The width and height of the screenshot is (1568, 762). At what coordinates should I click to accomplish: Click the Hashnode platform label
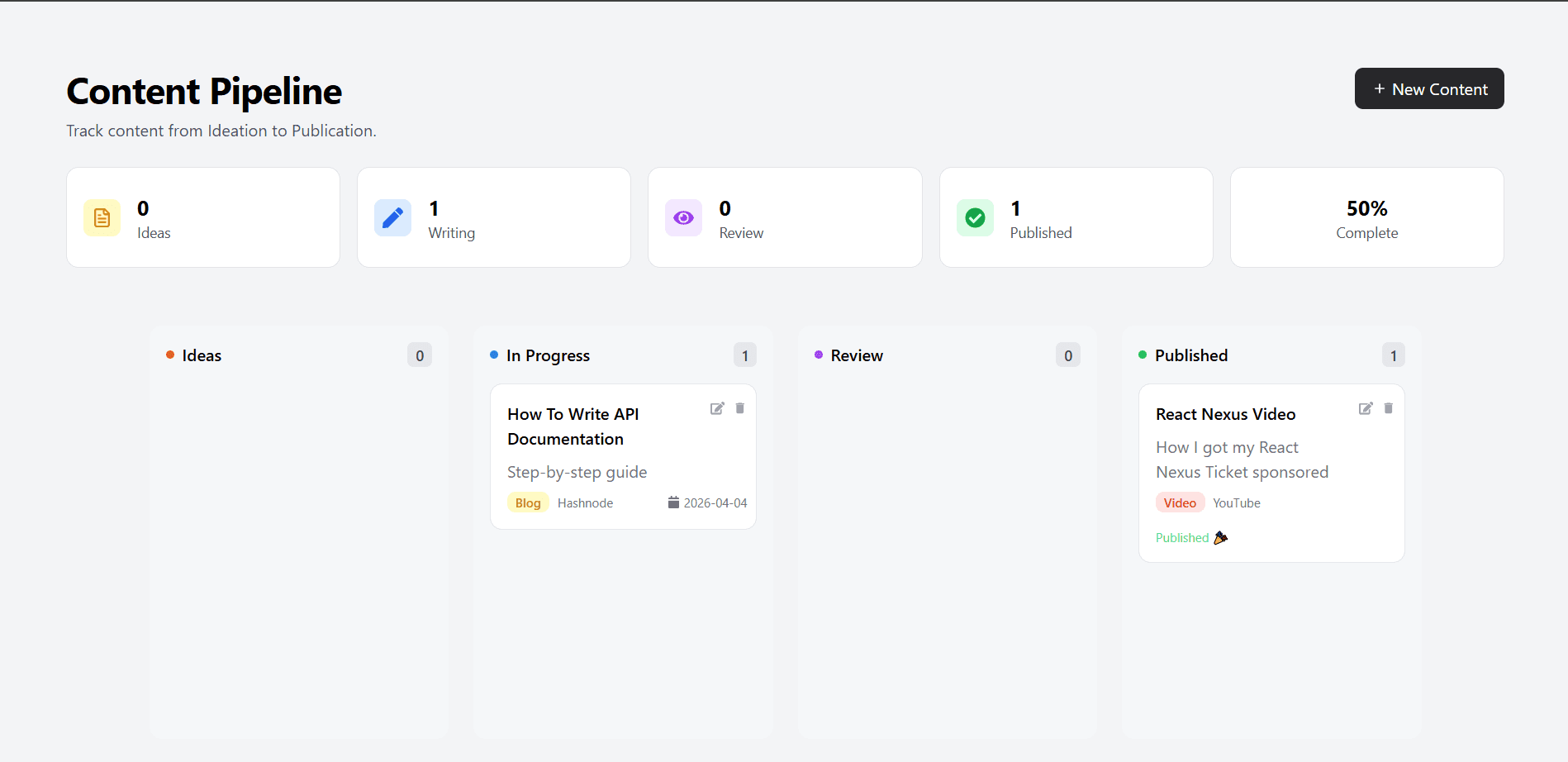(x=585, y=502)
